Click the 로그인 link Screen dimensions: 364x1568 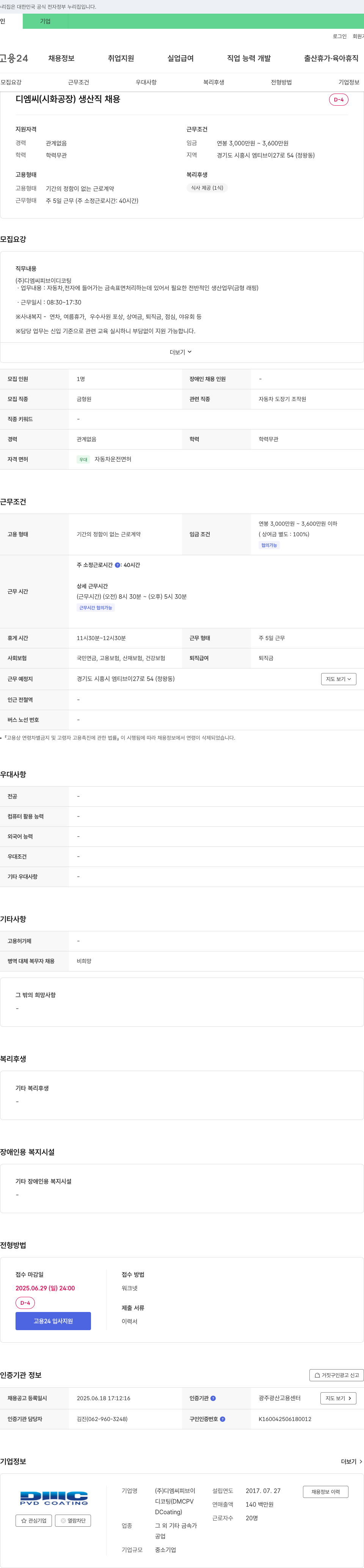point(340,36)
